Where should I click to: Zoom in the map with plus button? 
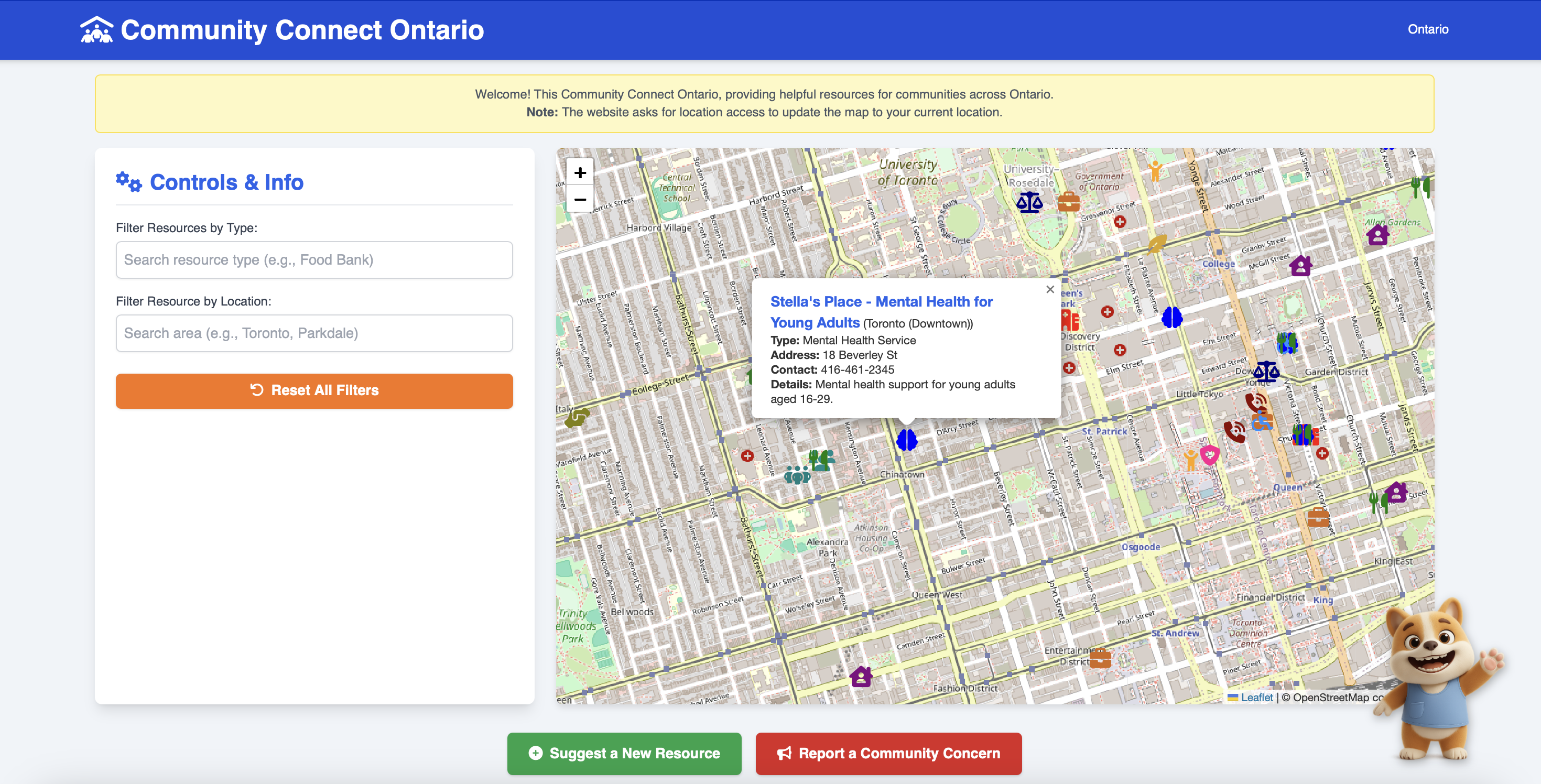point(580,173)
